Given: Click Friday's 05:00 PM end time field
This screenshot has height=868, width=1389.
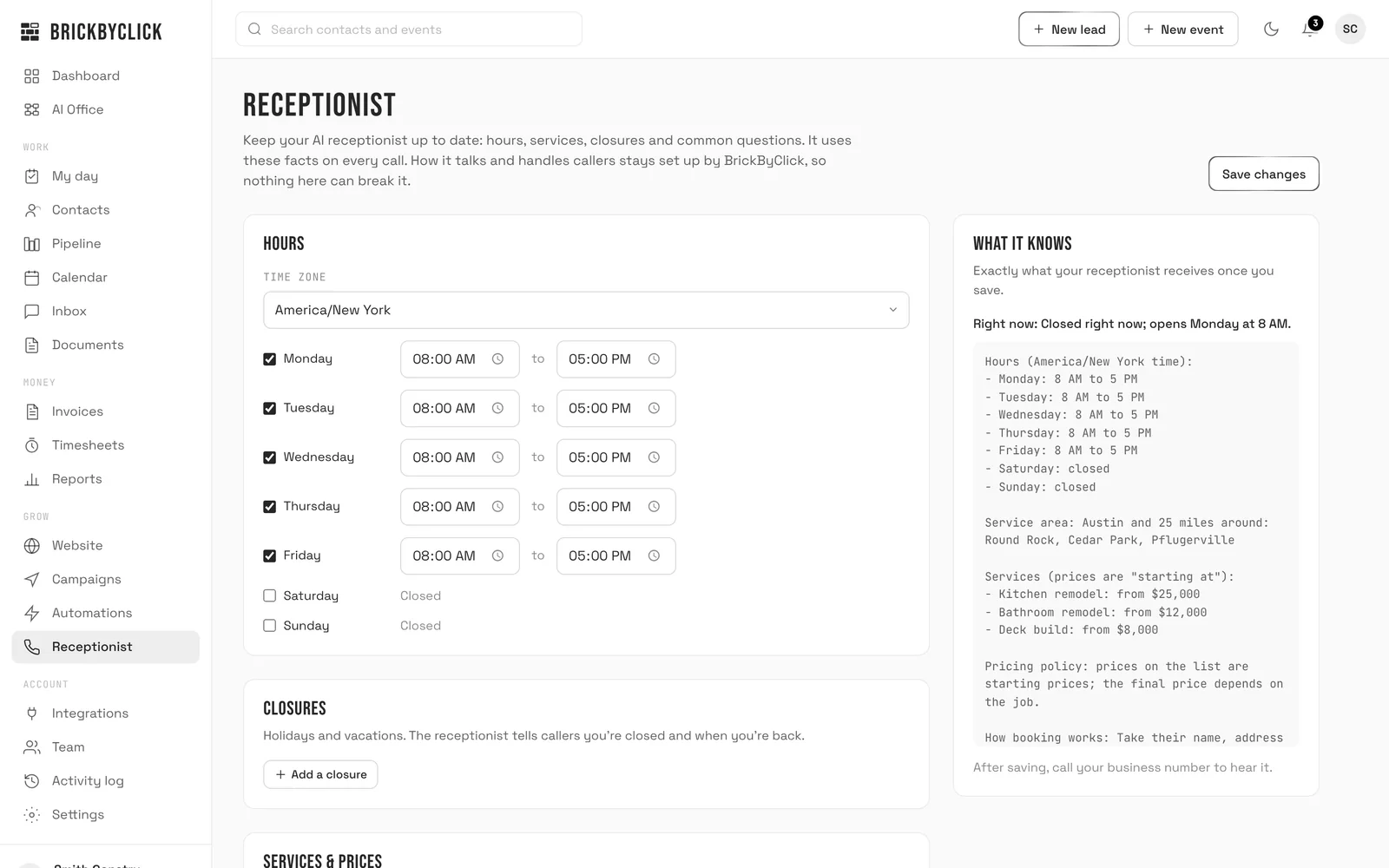Looking at the screenshot, I should point(616,556).
